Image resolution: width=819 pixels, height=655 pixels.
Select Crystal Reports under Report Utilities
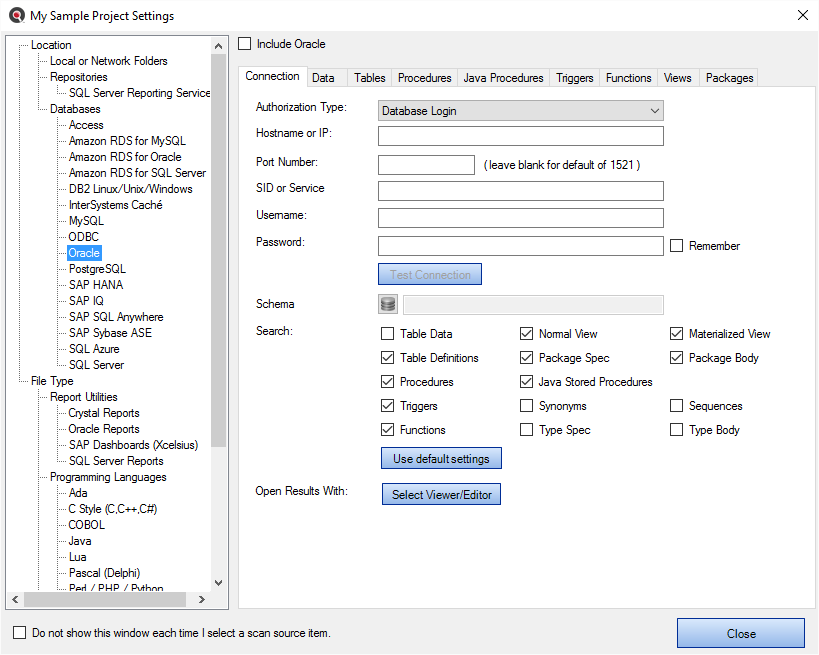click(x=104, y=413)
